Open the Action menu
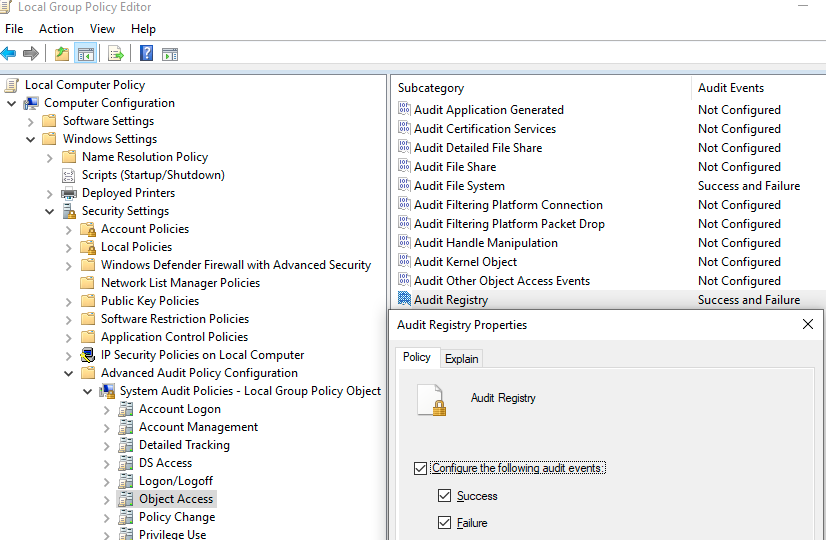Screen dimensions: 826x540 coord(56,28)
